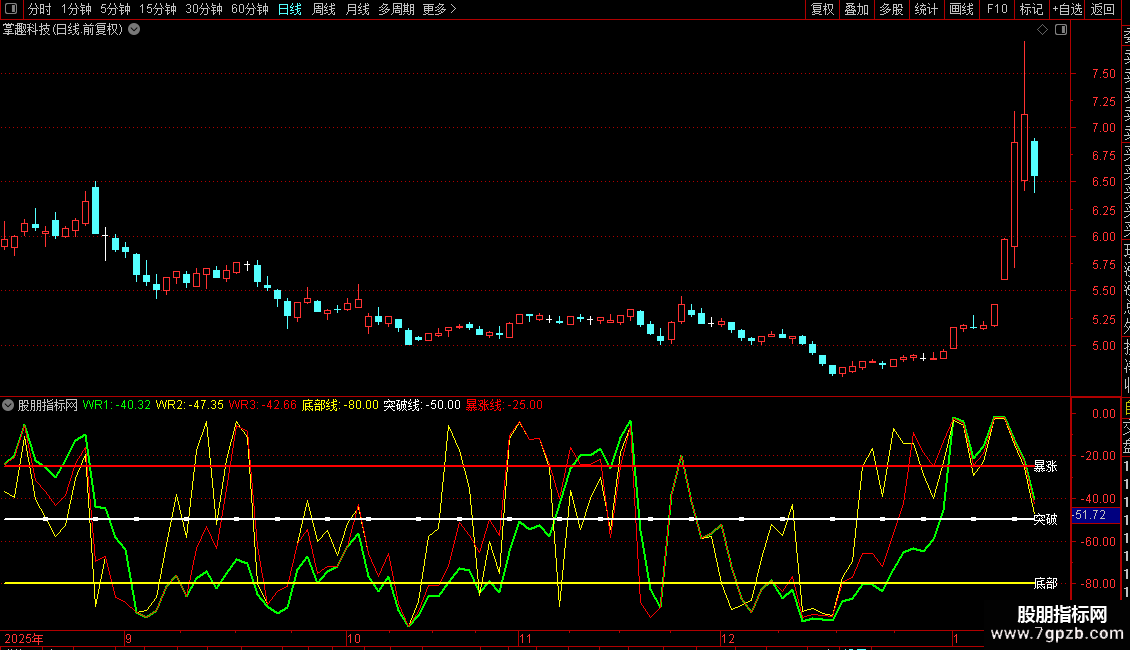
Task: Open the F10 company info
Action: click(x=996, y=9)
